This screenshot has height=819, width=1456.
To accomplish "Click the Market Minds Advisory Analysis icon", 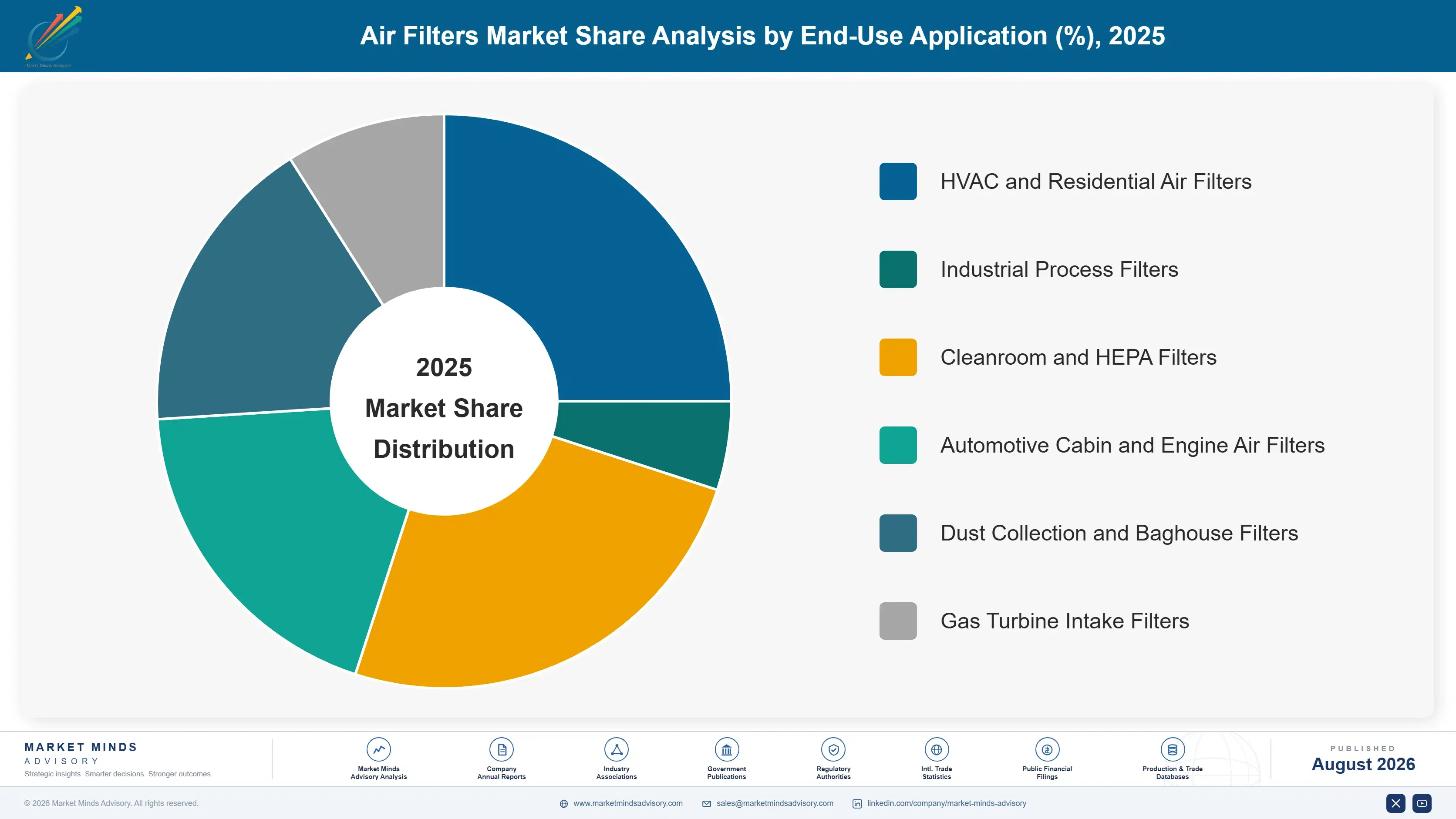I will tap(378, 749).
